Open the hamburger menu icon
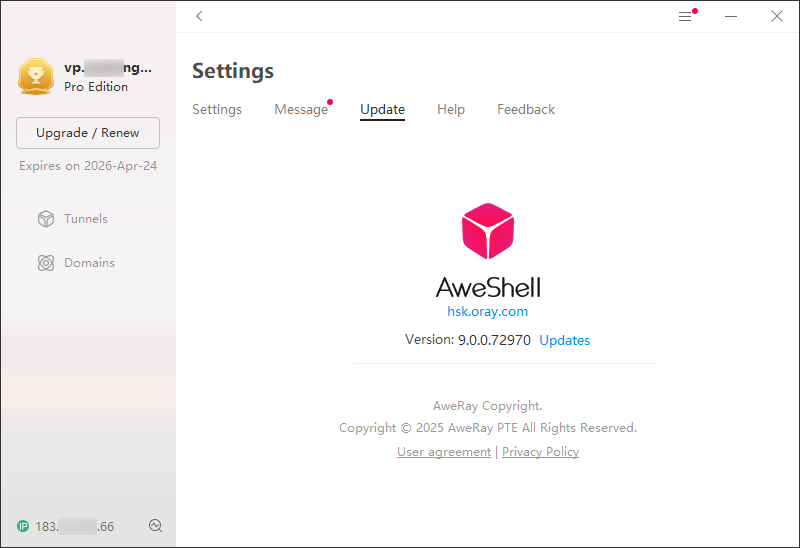The height and width of the screenshot is (548, 800). coord(685,17)
